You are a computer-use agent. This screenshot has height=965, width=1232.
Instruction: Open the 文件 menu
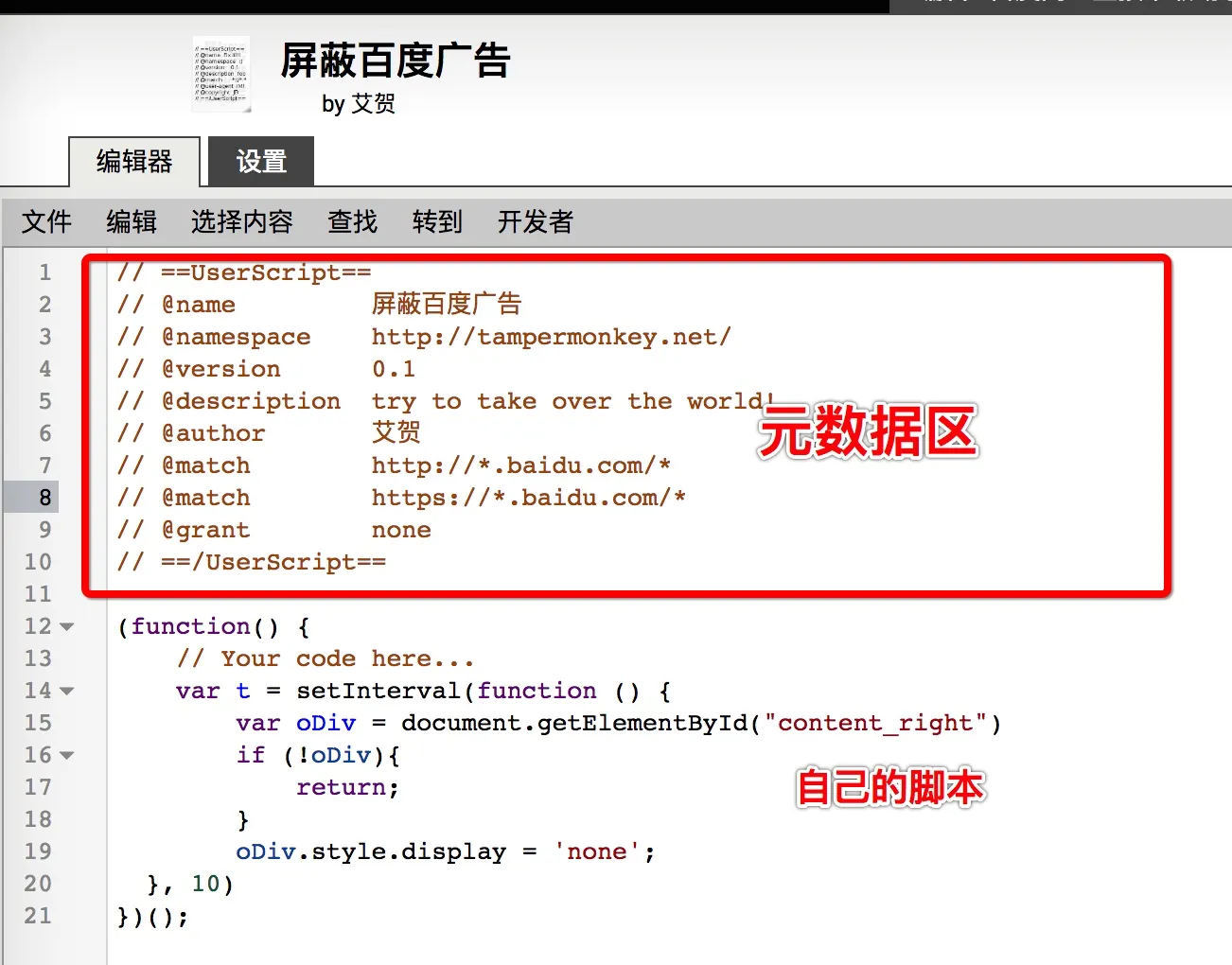pyautogui.click(x=46, y=222)
